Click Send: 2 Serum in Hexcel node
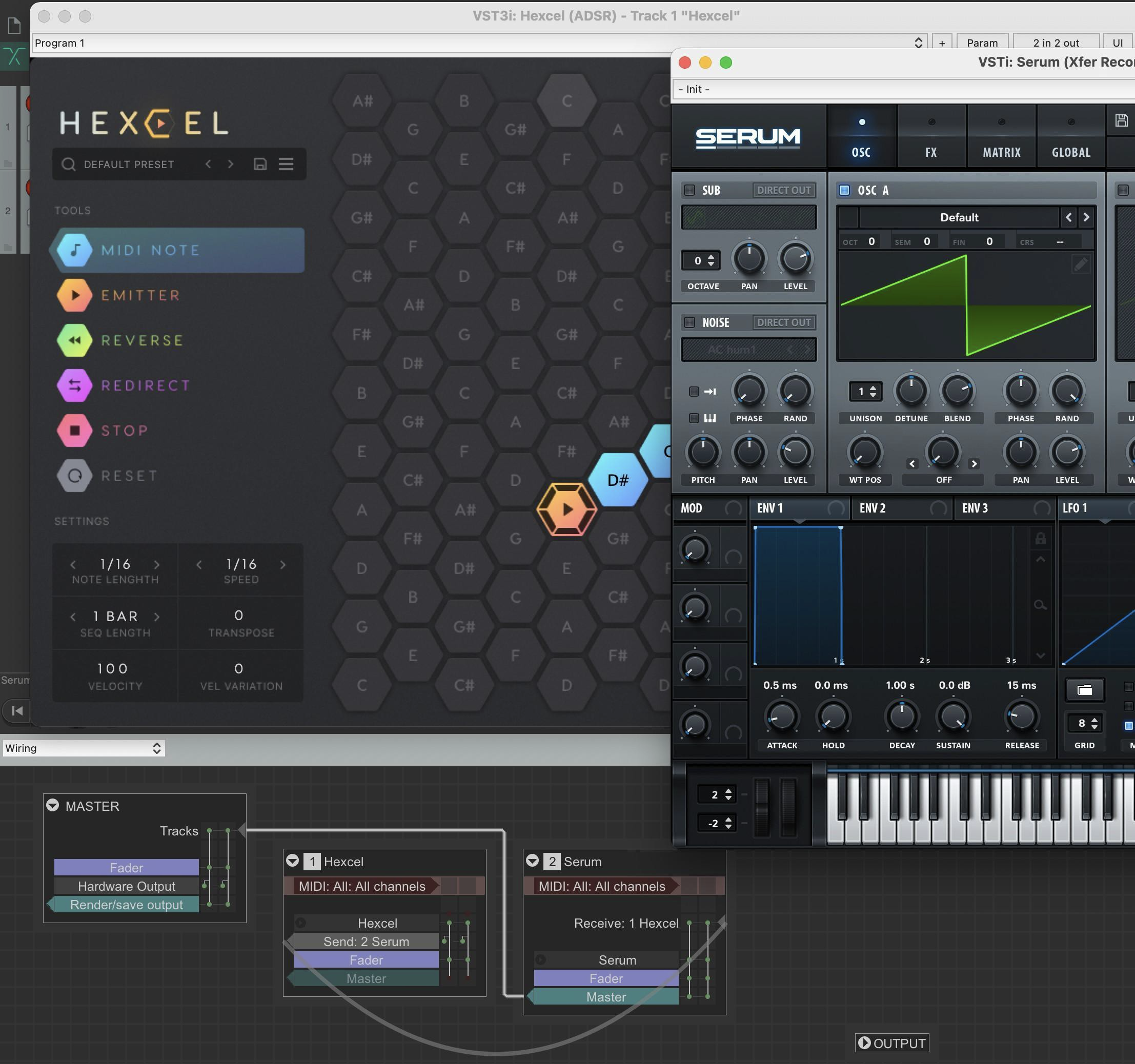Screen dimensions: 1135x1064 (x=366, y=942)
